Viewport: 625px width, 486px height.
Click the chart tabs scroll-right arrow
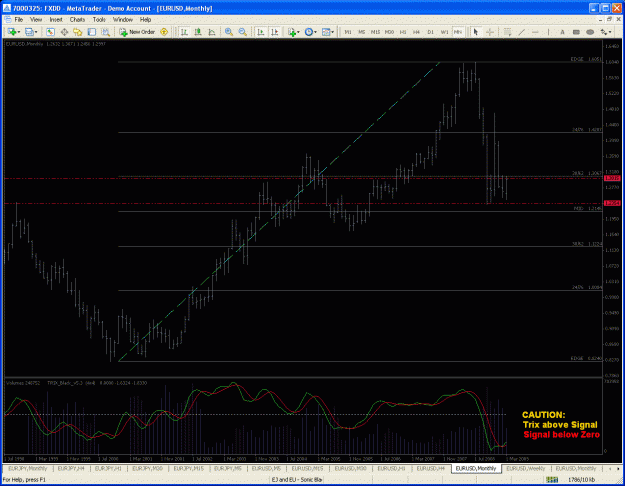pos(619,469)
